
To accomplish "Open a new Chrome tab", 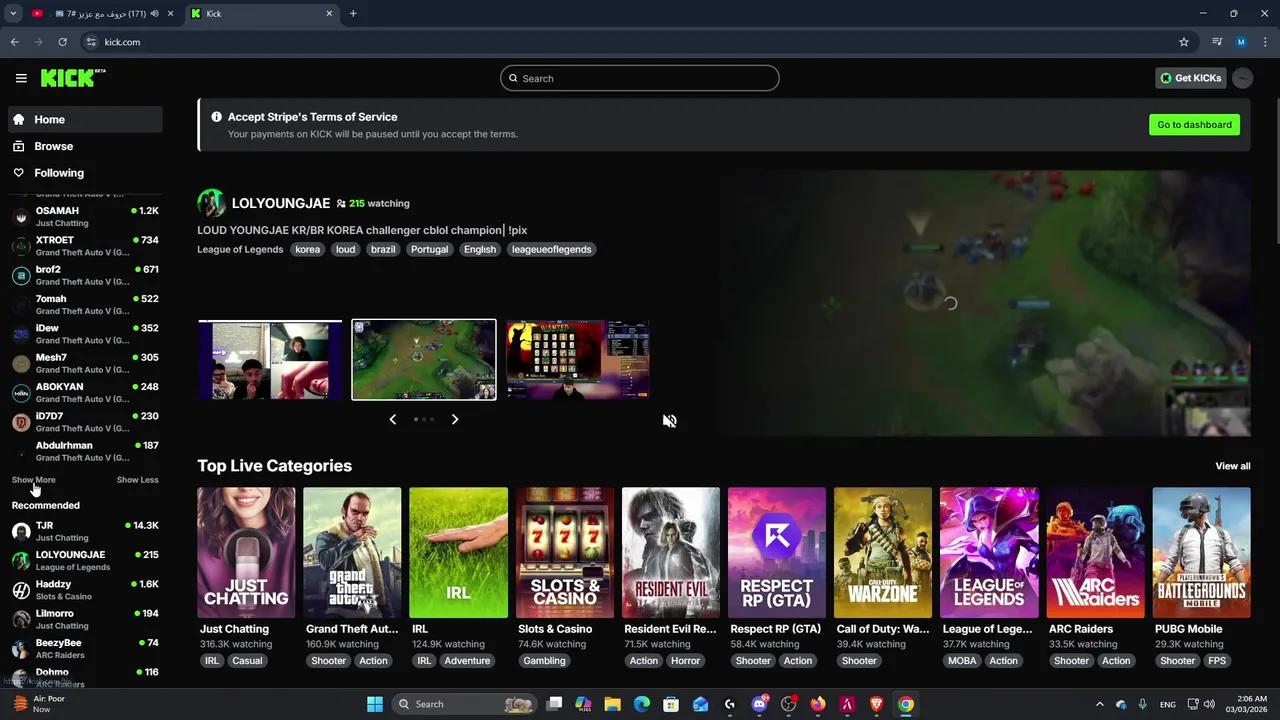I will tap(353, 14).
